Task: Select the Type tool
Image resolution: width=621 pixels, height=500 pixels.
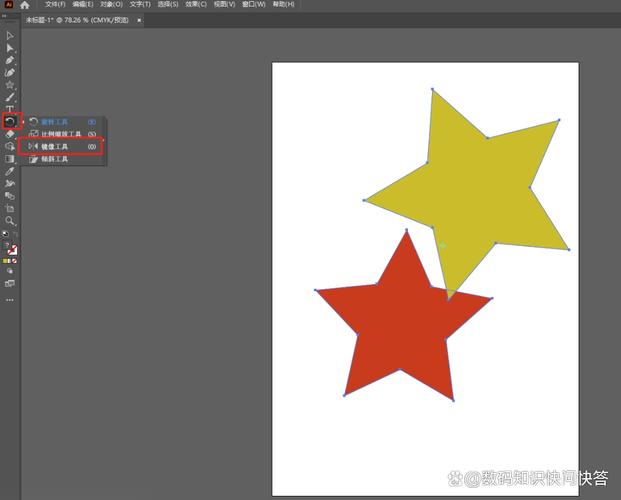Action: coord(10,109)
